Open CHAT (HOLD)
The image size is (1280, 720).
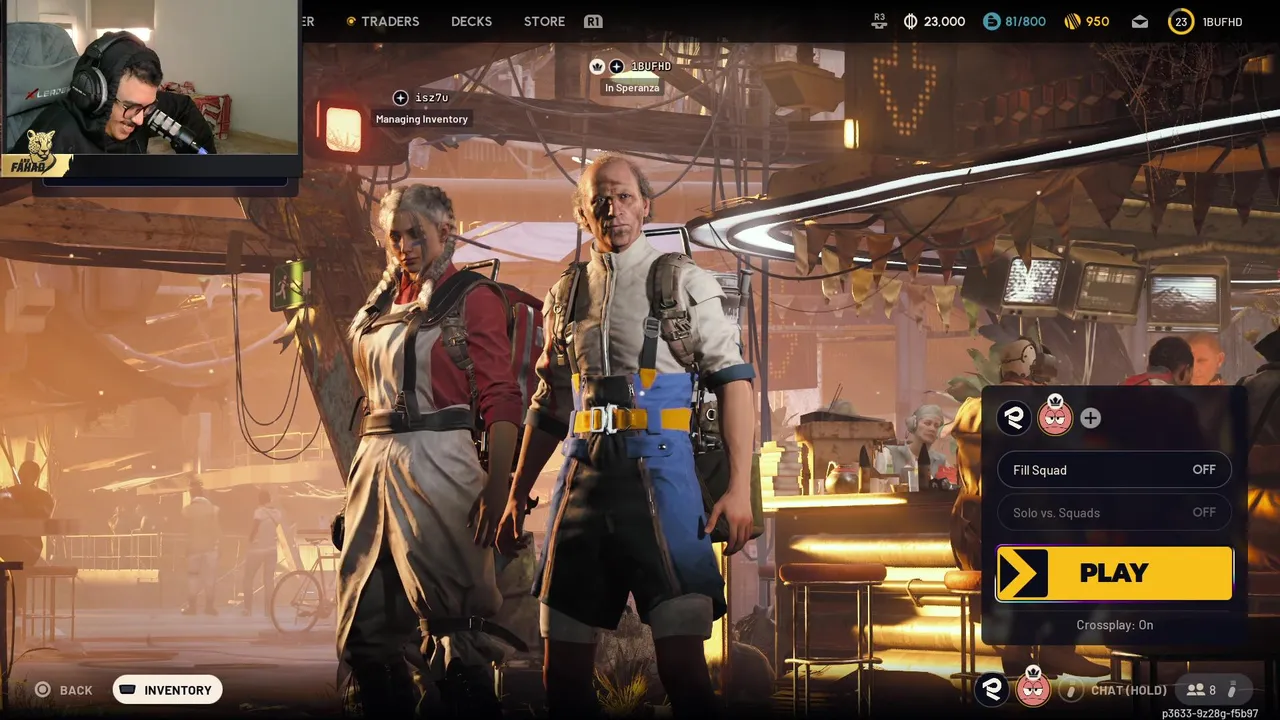[1129, 690]
